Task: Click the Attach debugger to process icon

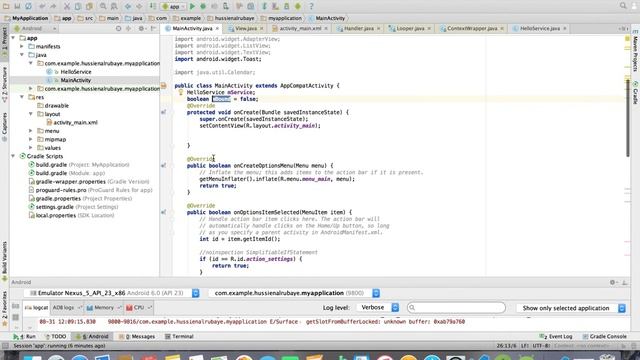Action: point(226,6)
